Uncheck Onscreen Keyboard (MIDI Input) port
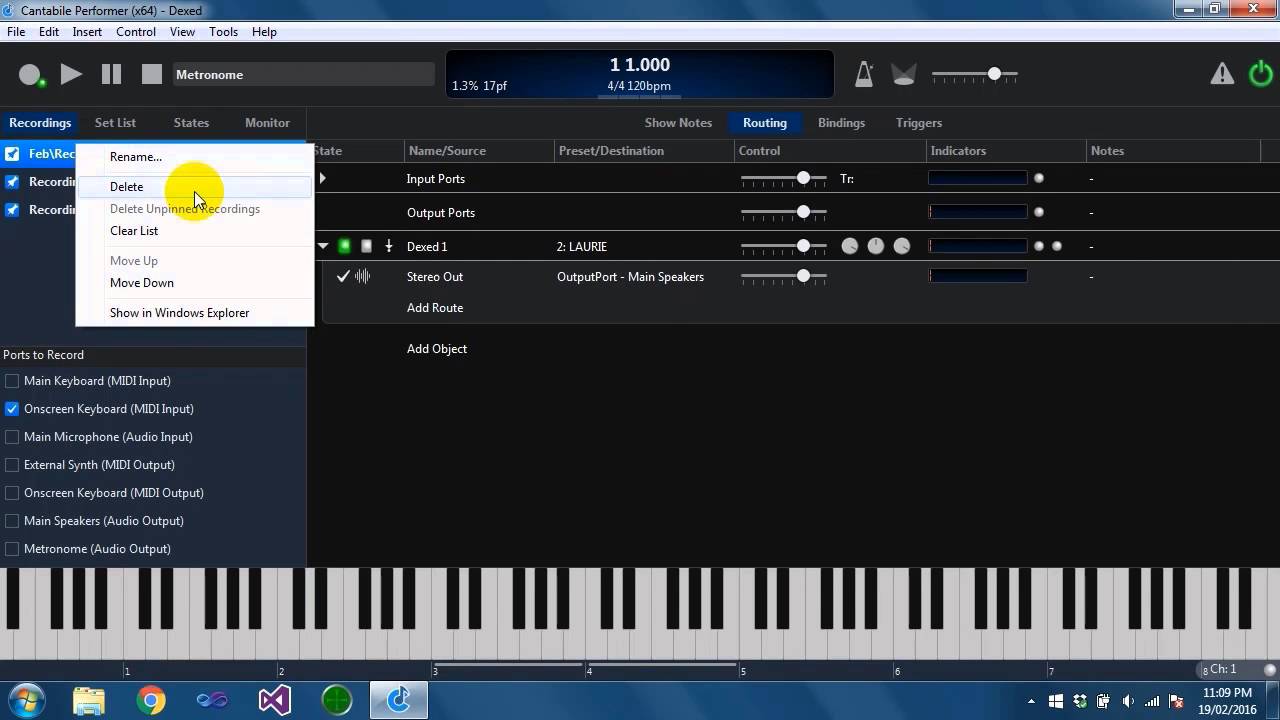Screen dimensions: 1280x720 pyautogui.click(x=12, y=409)
